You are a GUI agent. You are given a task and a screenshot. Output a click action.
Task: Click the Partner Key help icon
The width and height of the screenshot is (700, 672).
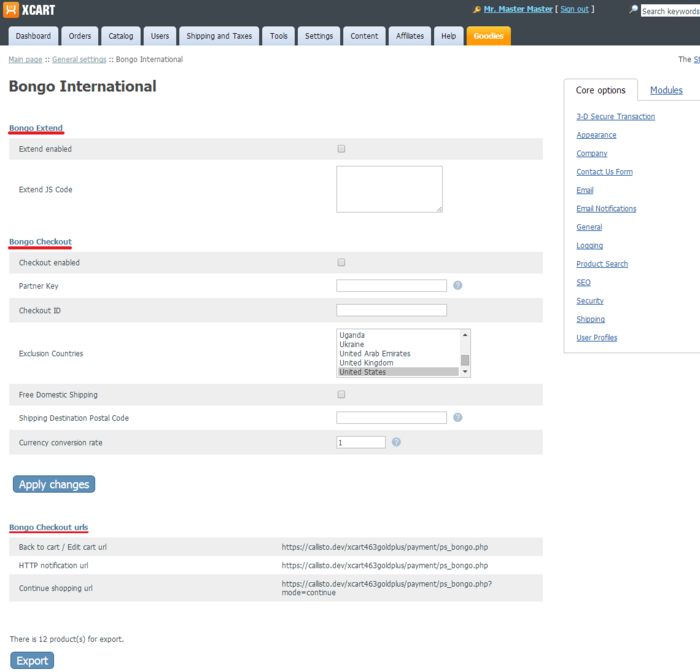(457, 286)
